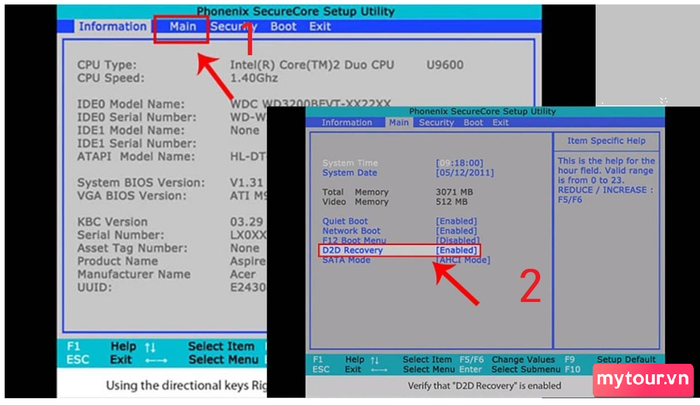Click "Enter Select Submenu" in the footer

510,369
